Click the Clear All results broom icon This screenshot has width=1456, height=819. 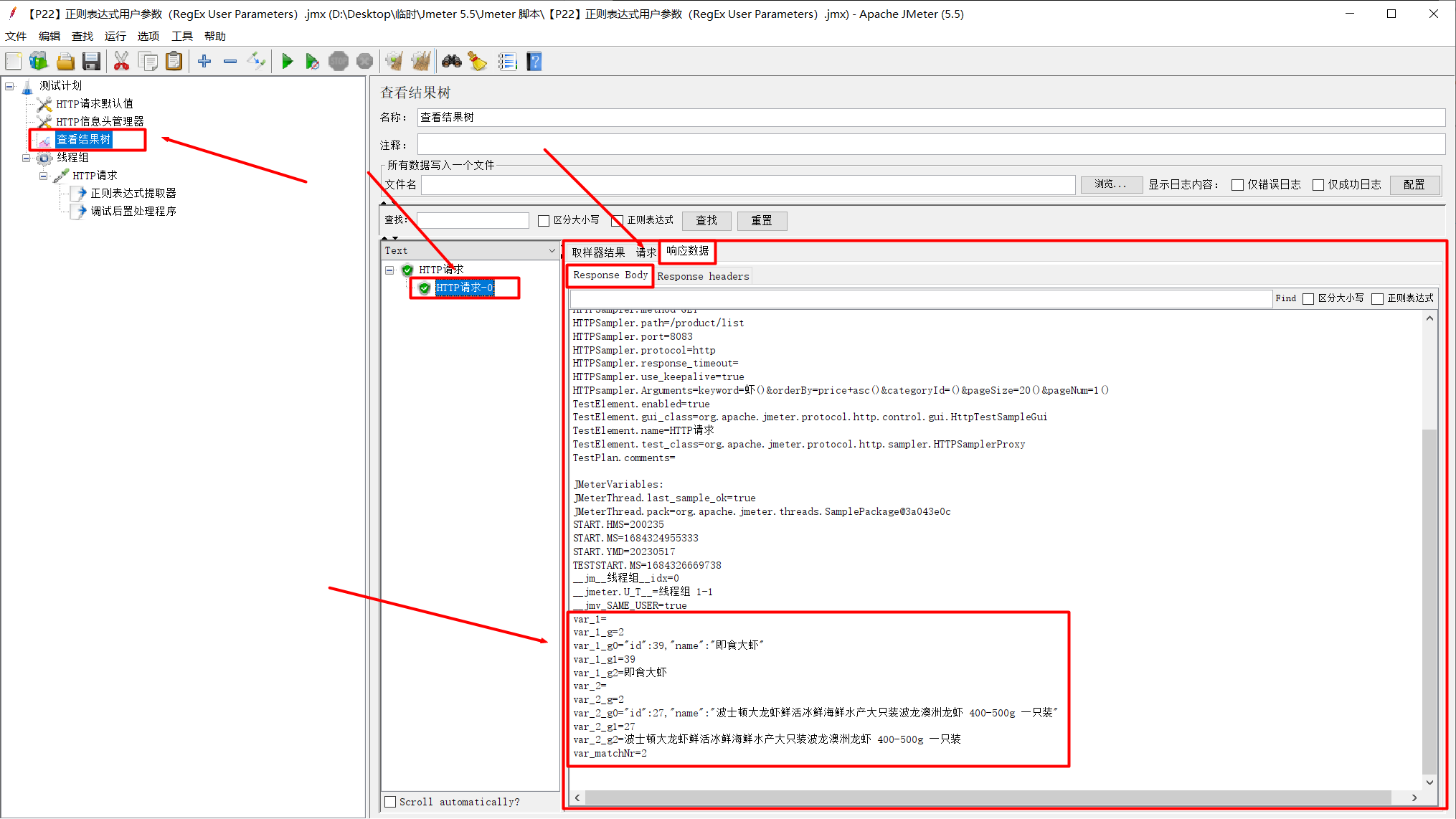[422, 61]
